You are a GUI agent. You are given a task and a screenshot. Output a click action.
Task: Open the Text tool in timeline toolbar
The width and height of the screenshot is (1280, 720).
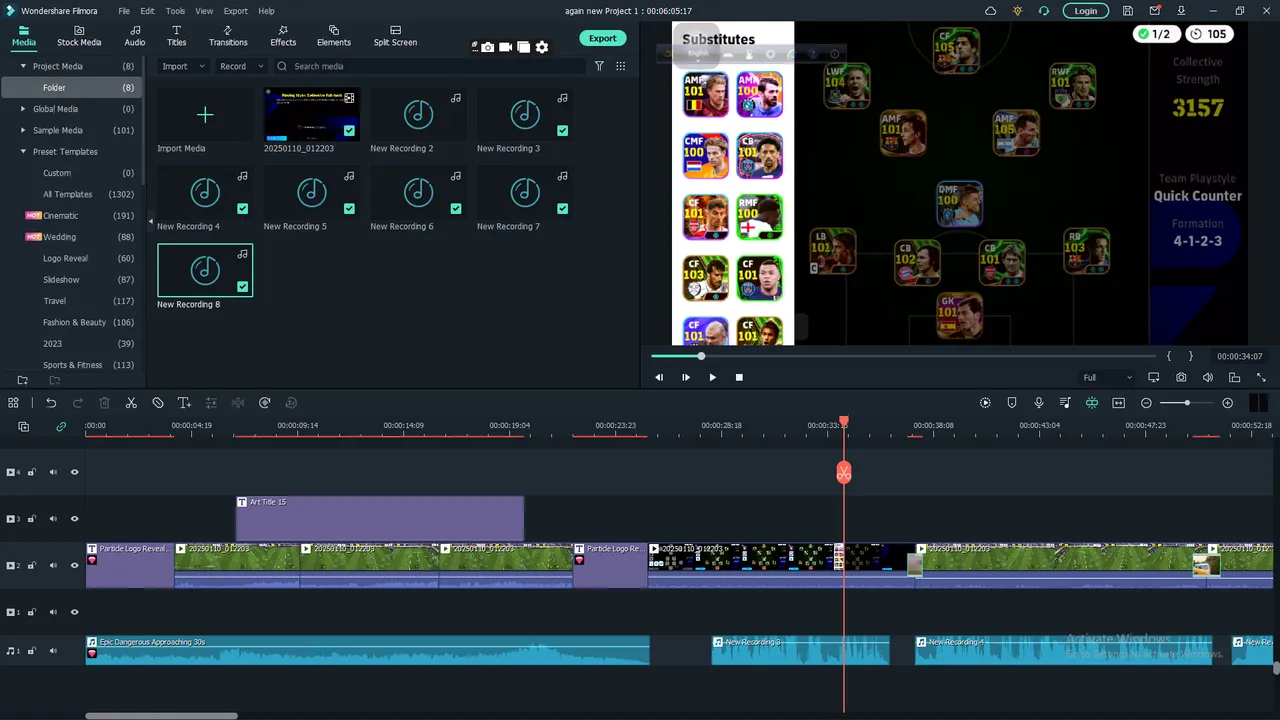(184, 403)
